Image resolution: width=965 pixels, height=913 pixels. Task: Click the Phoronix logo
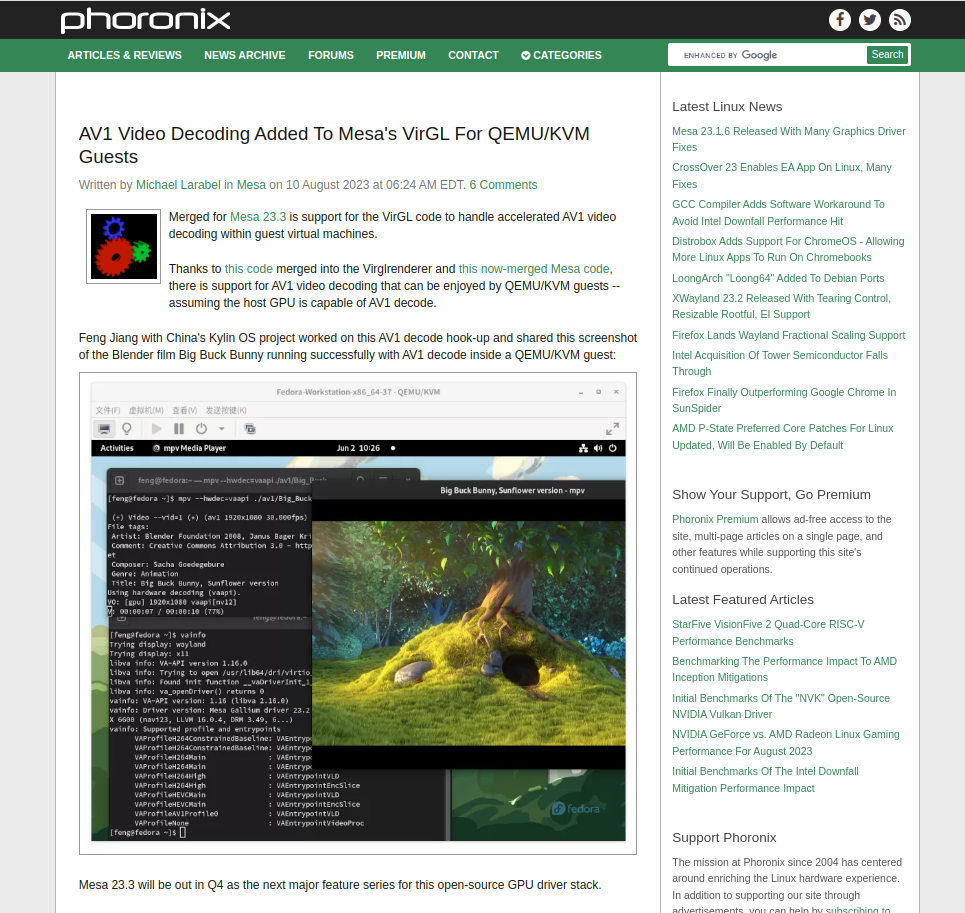(145, 20)
